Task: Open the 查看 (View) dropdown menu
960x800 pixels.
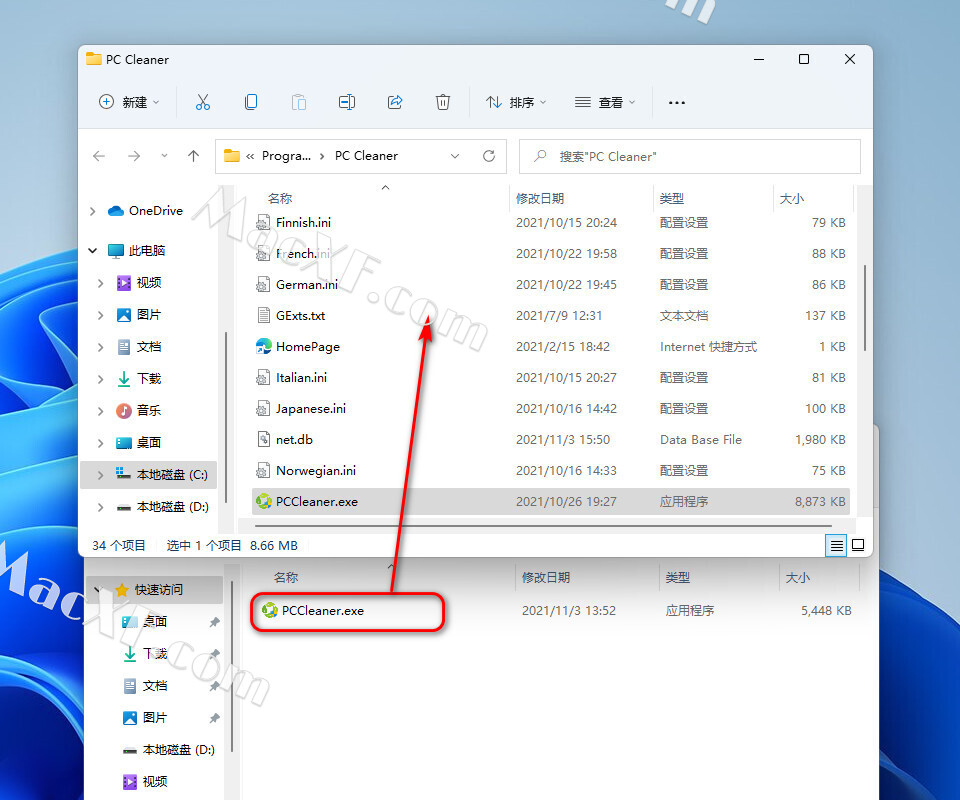Action: (x=605, y=102)
